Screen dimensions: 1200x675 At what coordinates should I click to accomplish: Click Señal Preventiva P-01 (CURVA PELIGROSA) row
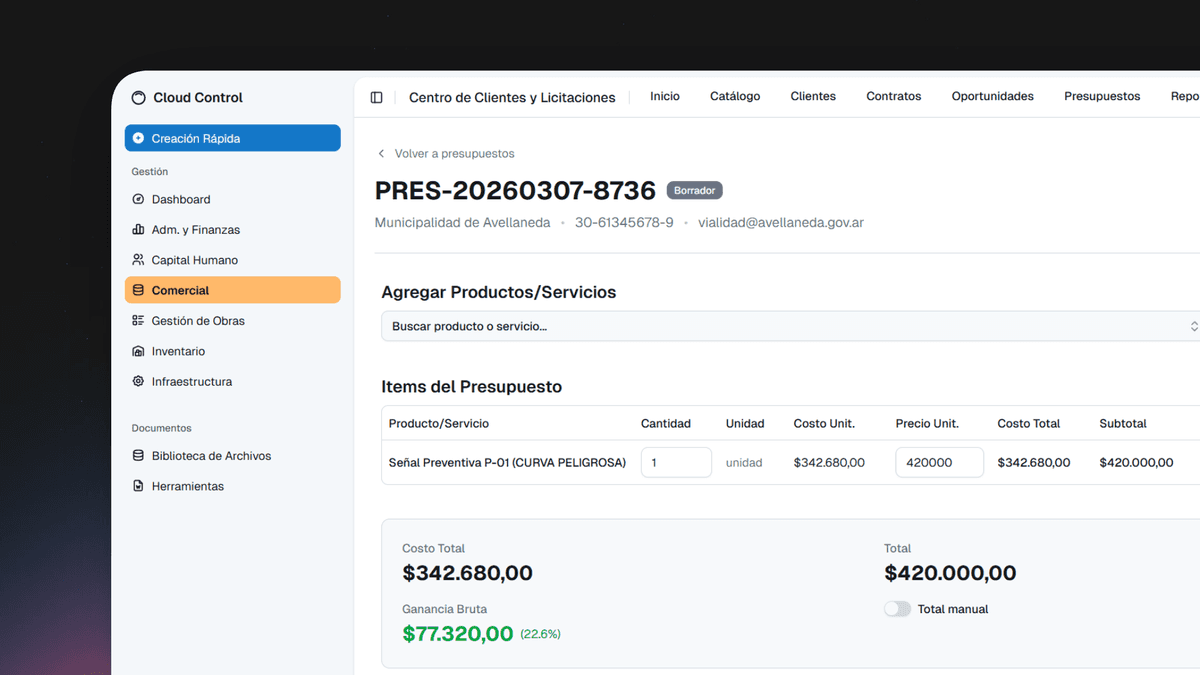click(x=507, y=463)
